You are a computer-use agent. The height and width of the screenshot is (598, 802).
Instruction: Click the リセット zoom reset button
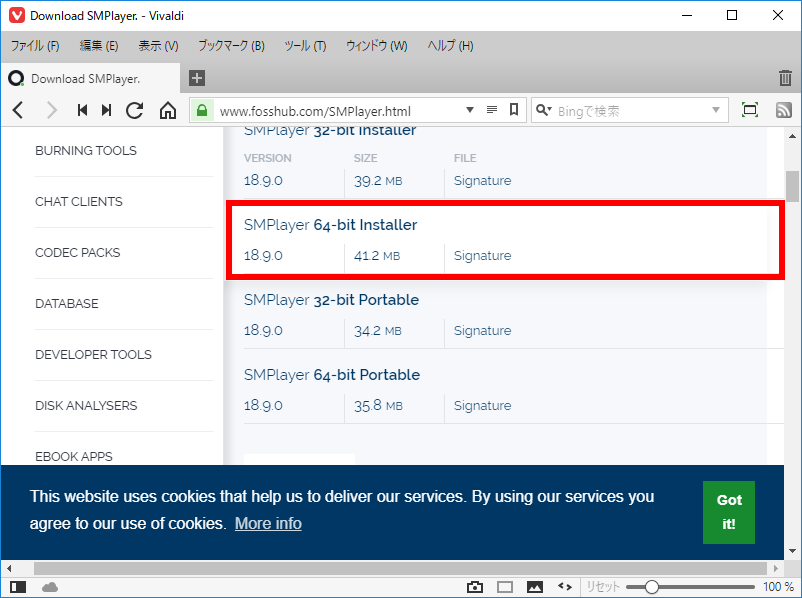603,587
